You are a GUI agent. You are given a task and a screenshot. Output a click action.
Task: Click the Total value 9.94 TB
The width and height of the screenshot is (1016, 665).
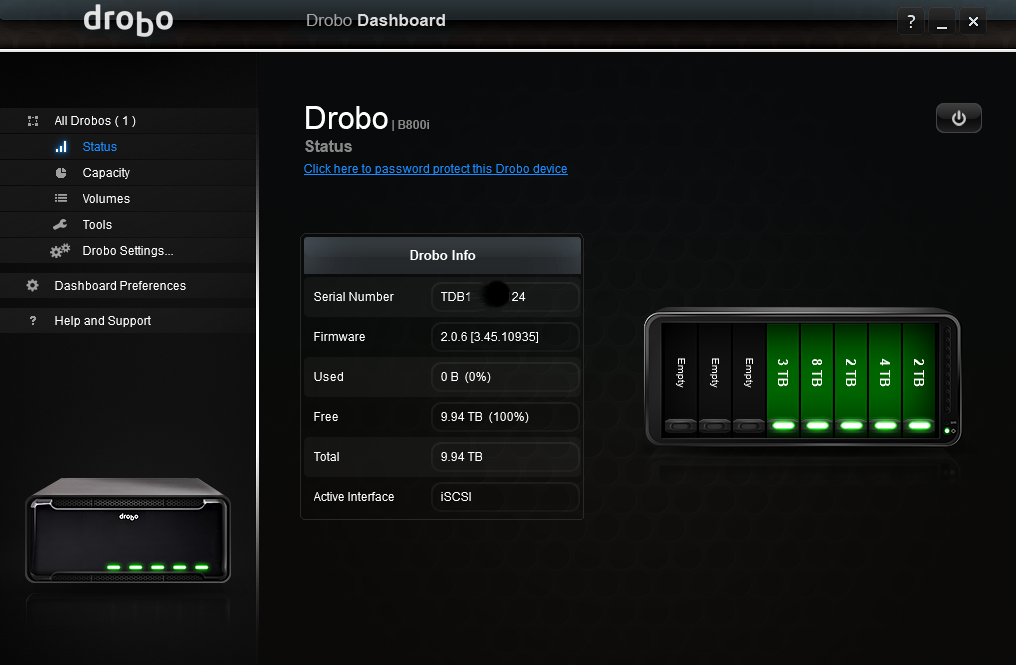pos(461,457)
